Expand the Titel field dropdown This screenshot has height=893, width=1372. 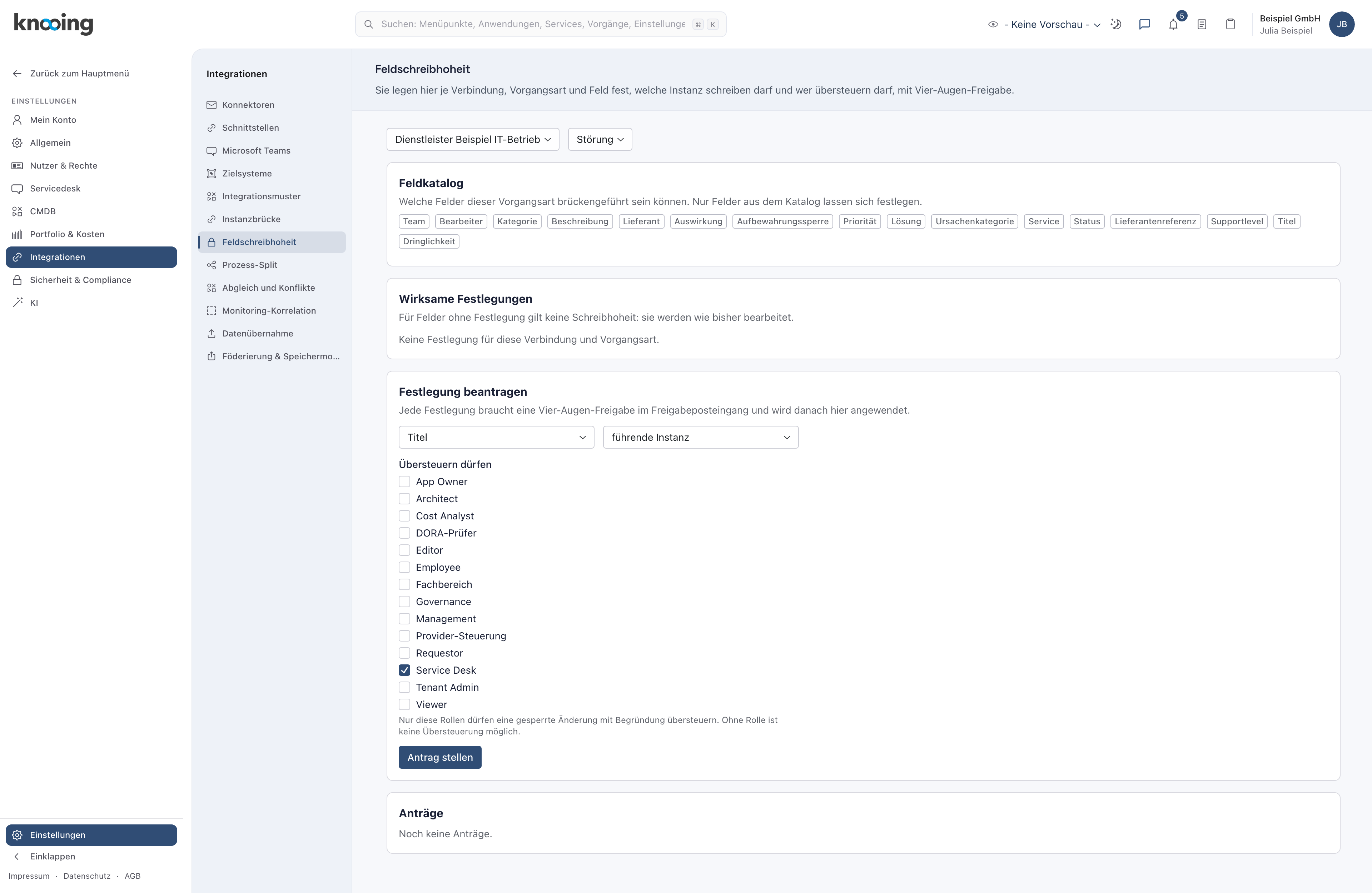tap(496, 438)
